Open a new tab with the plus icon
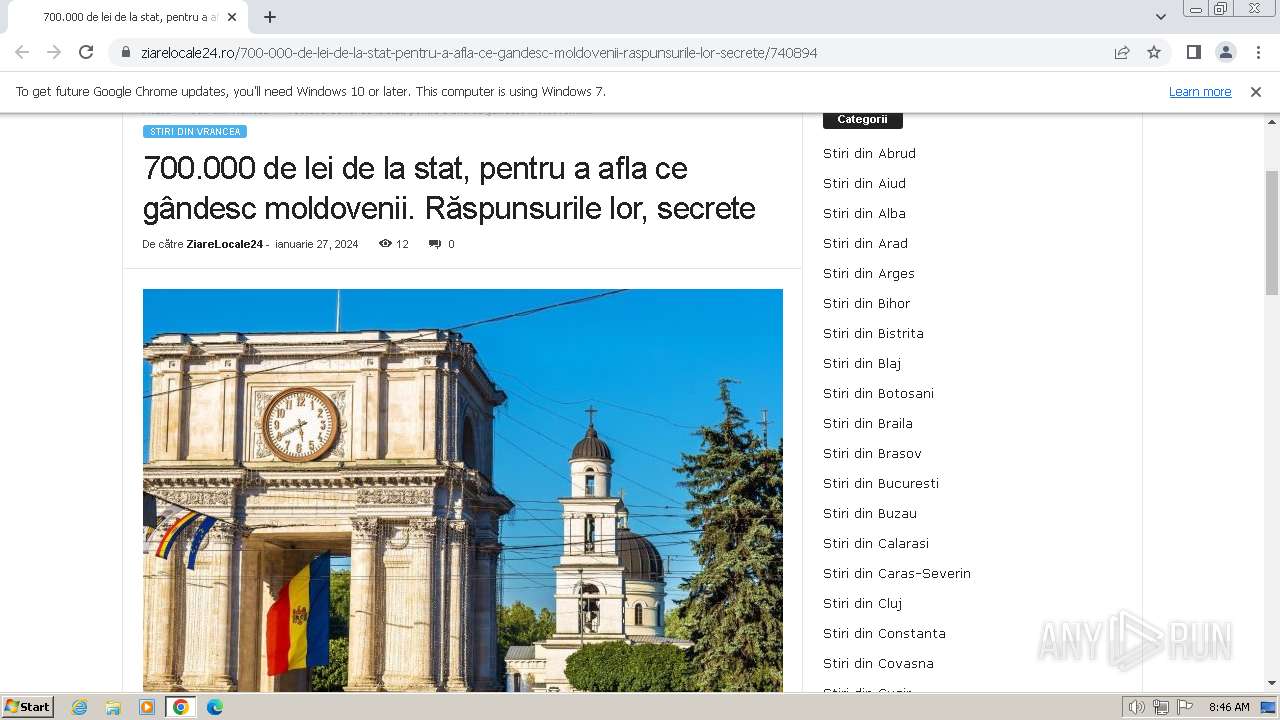 click(x=270, y=17)
